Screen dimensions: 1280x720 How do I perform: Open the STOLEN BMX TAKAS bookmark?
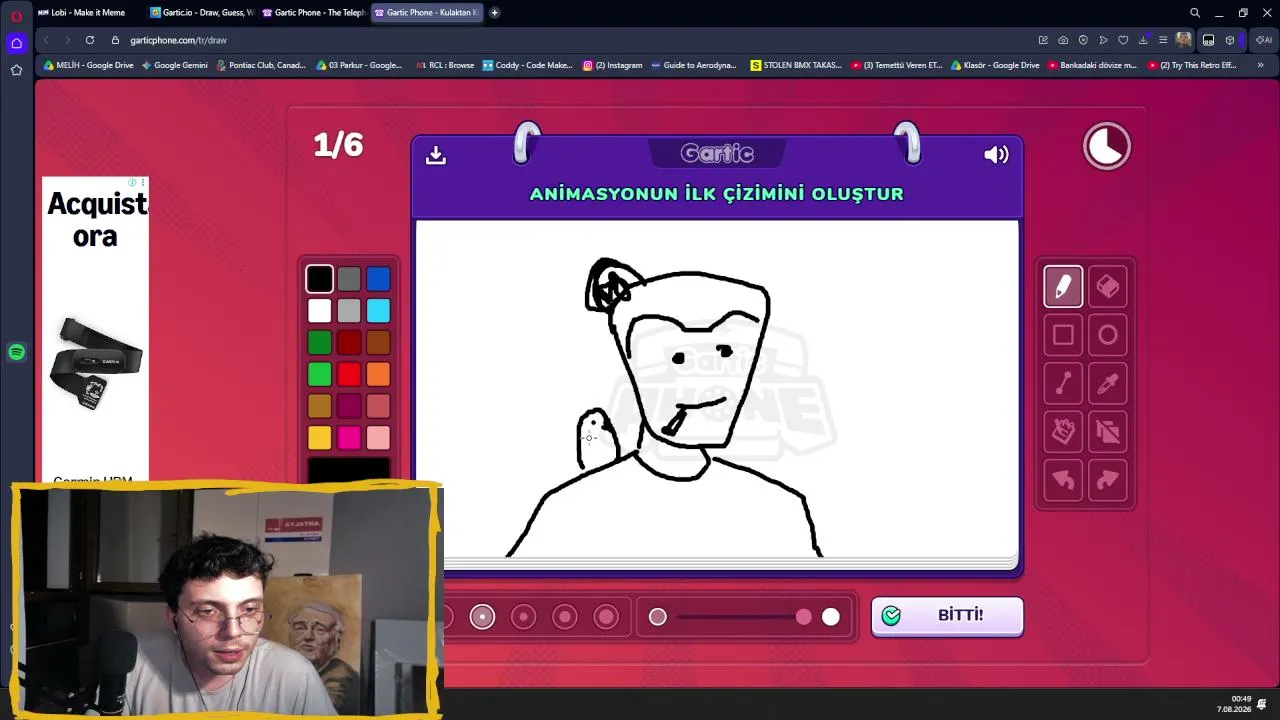tap(796, 65)
